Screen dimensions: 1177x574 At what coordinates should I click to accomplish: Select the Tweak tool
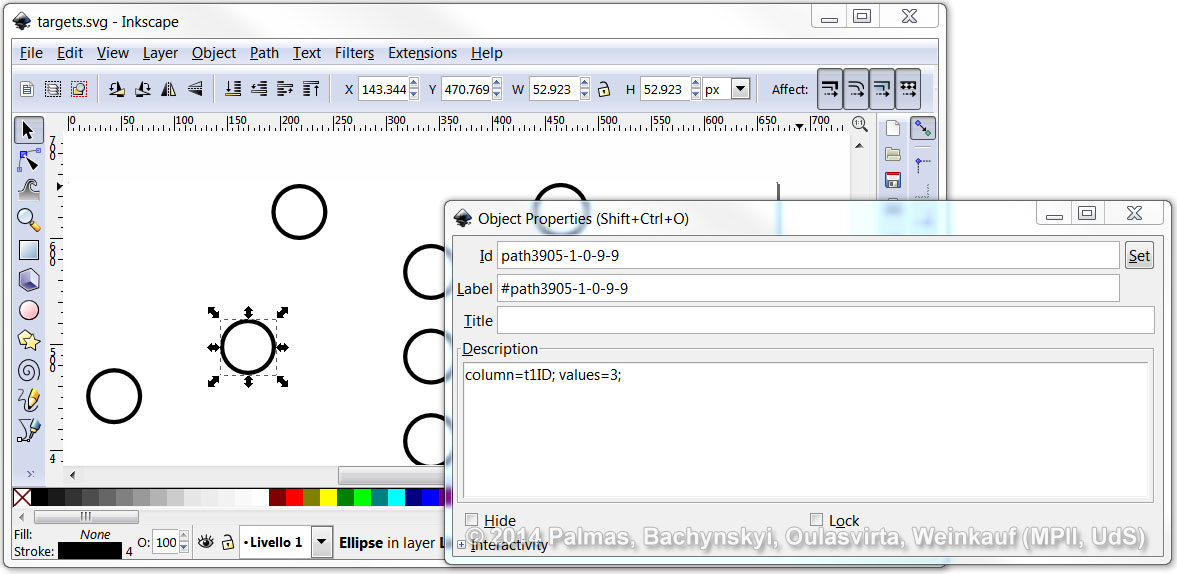click(x=29, y=190)
